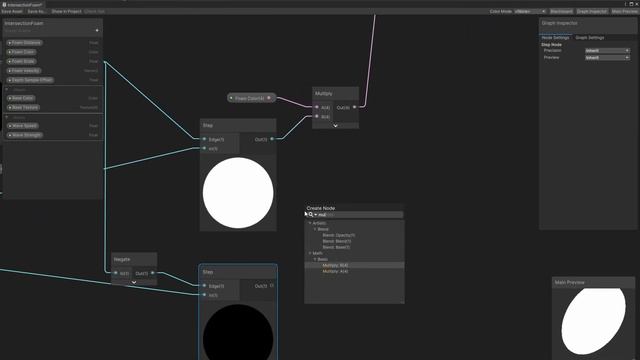Click the Foam Color node output port
640x360 pixels.
coord(269,98)
